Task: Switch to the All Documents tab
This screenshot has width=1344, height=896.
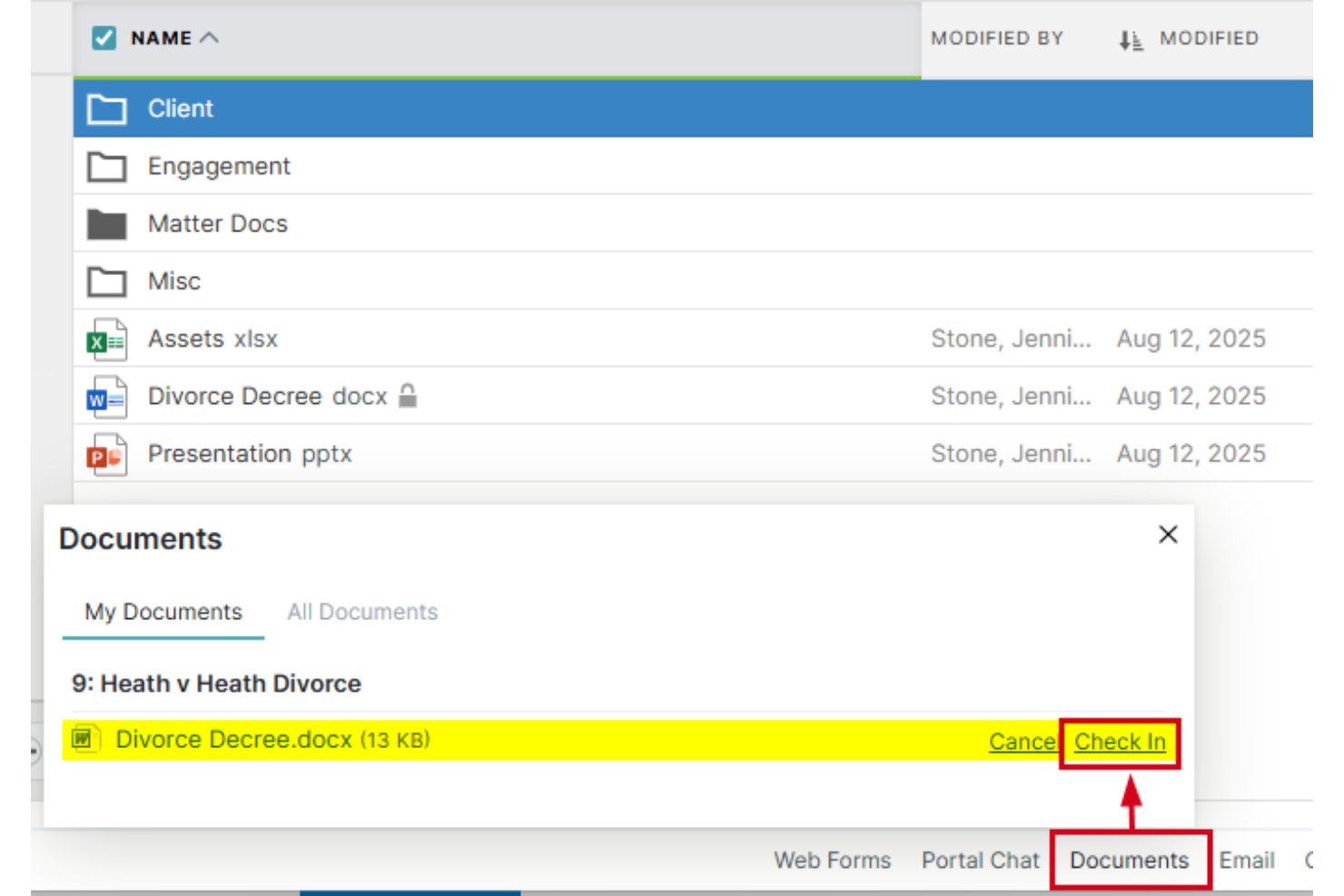Action: (x=361, y=612)
